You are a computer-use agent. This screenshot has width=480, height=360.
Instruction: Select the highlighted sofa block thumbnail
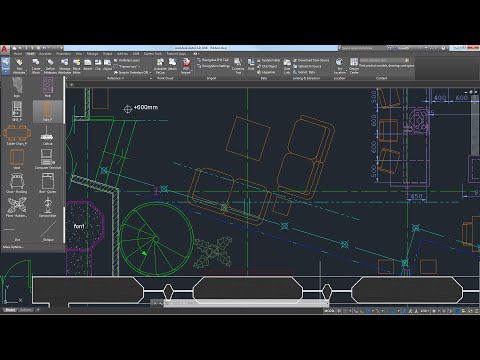point(47,111)
